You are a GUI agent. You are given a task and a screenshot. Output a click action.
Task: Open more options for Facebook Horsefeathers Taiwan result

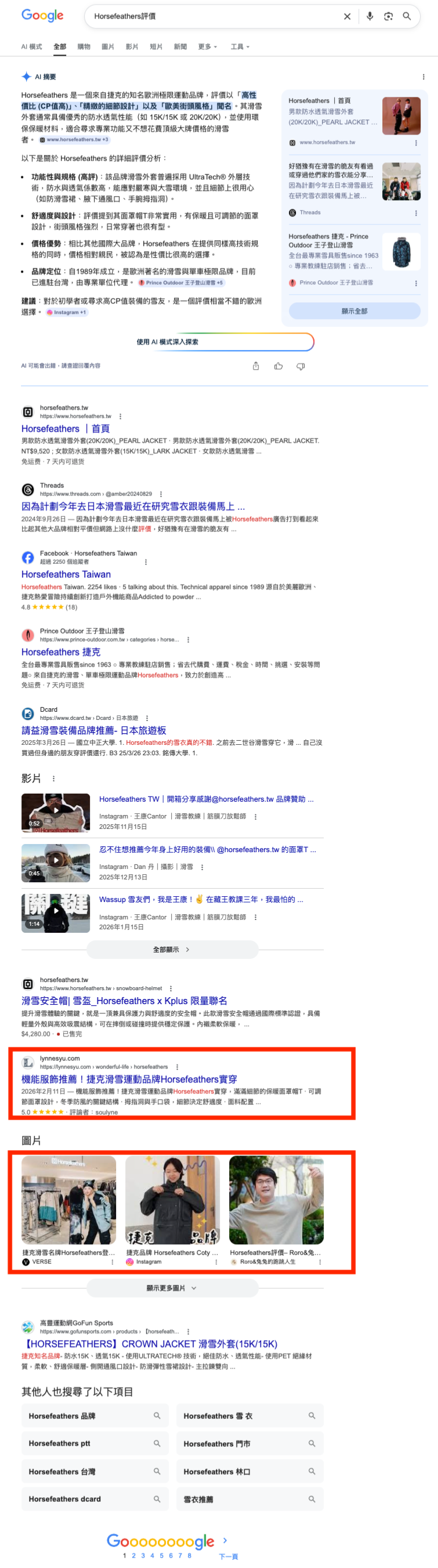click(x=146, y=562)
